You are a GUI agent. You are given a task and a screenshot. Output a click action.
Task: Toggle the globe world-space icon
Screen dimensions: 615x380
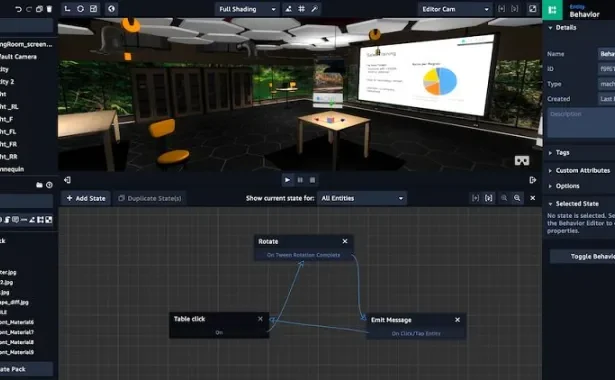(111, 9)
